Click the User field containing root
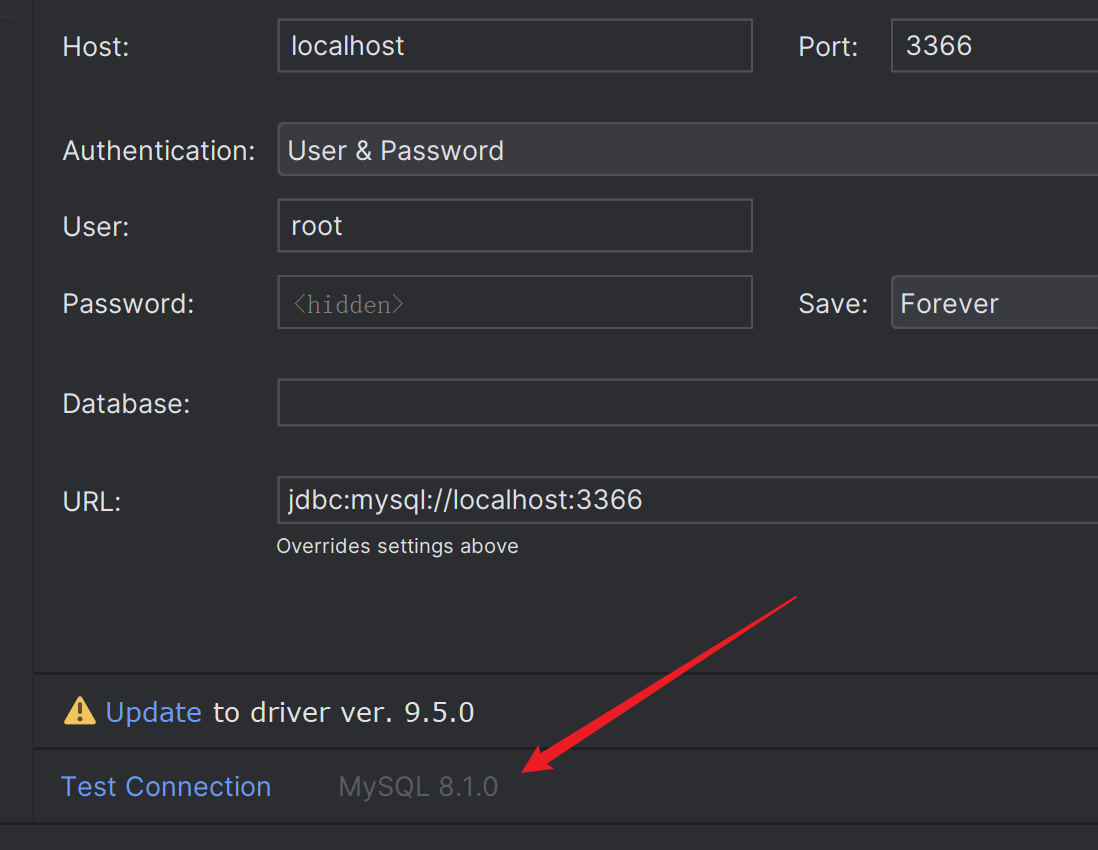 [x=515, y=225]
